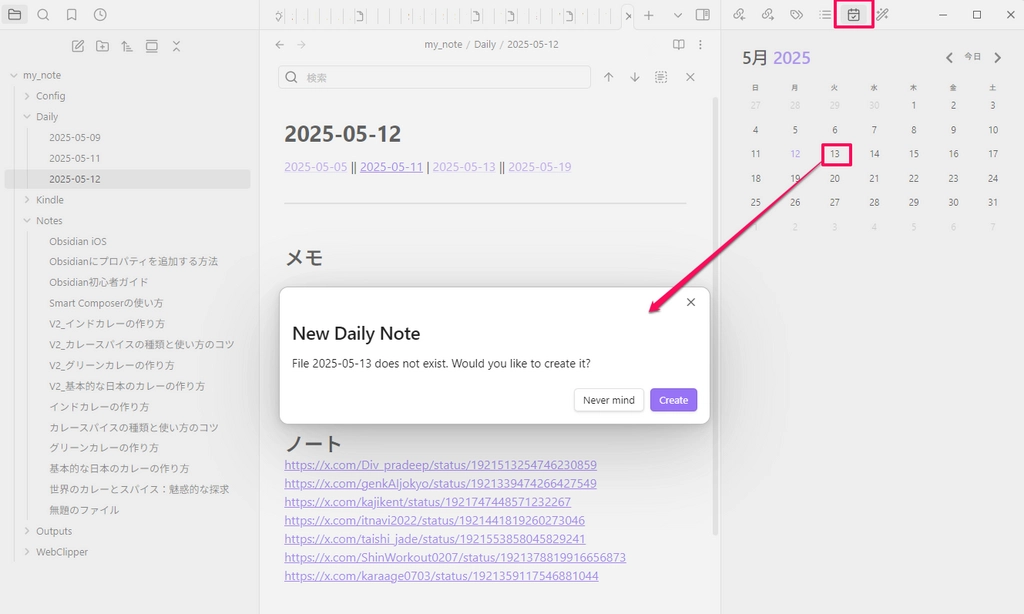Image resolution: width=1024 pixels, height=614 pixels.
Task: Change file sort order icon
Action: [x=127, y=46]
